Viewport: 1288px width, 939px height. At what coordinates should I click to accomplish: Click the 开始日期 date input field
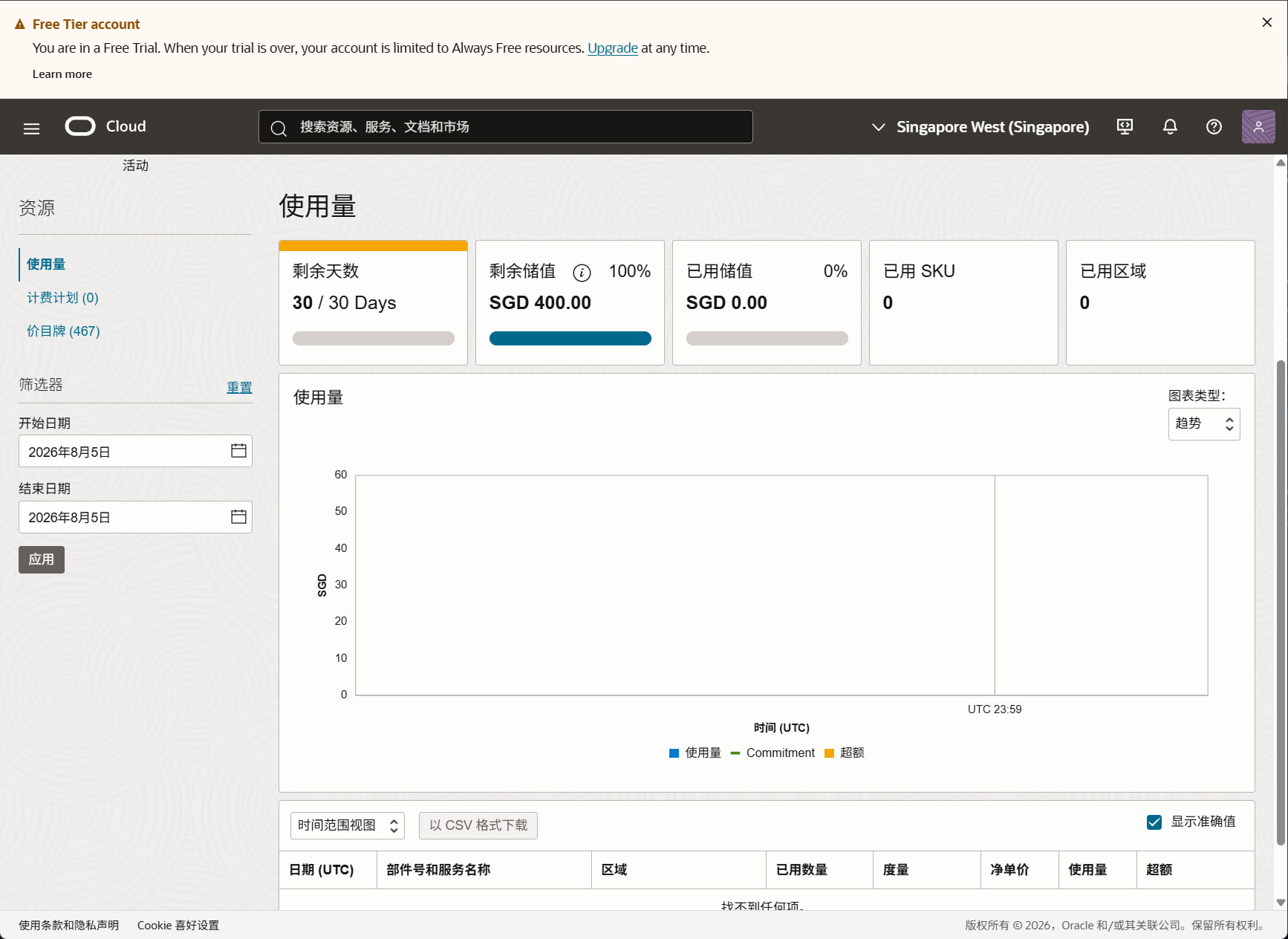(135, 451)
